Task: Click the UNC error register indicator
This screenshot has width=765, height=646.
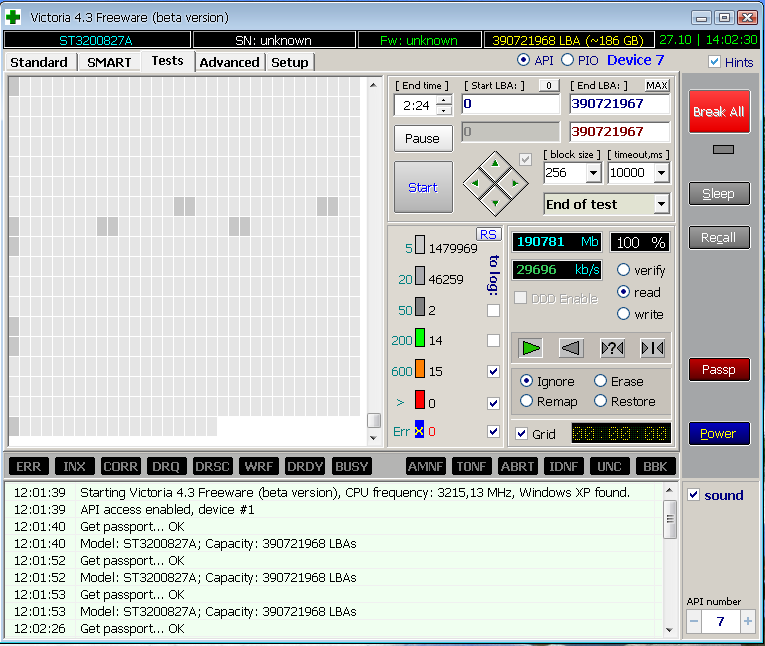Action: point(609,466)
